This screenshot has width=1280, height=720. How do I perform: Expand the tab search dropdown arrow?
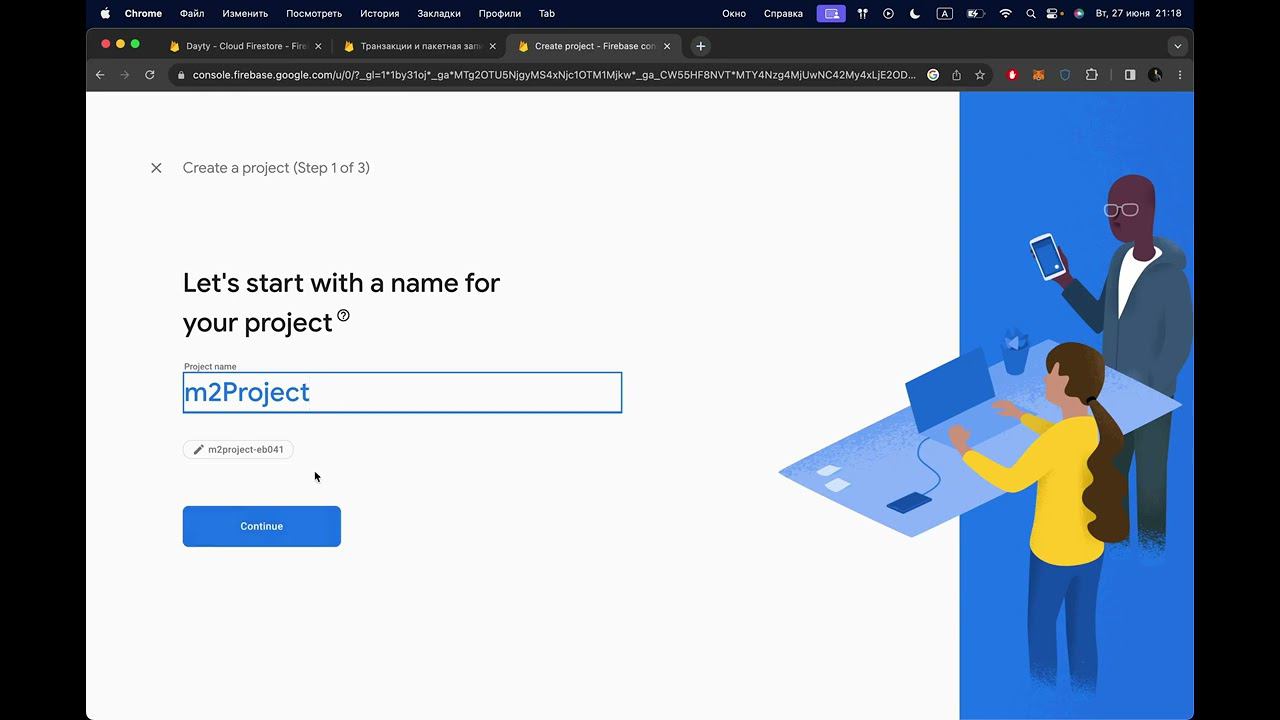click(1177, 46)
